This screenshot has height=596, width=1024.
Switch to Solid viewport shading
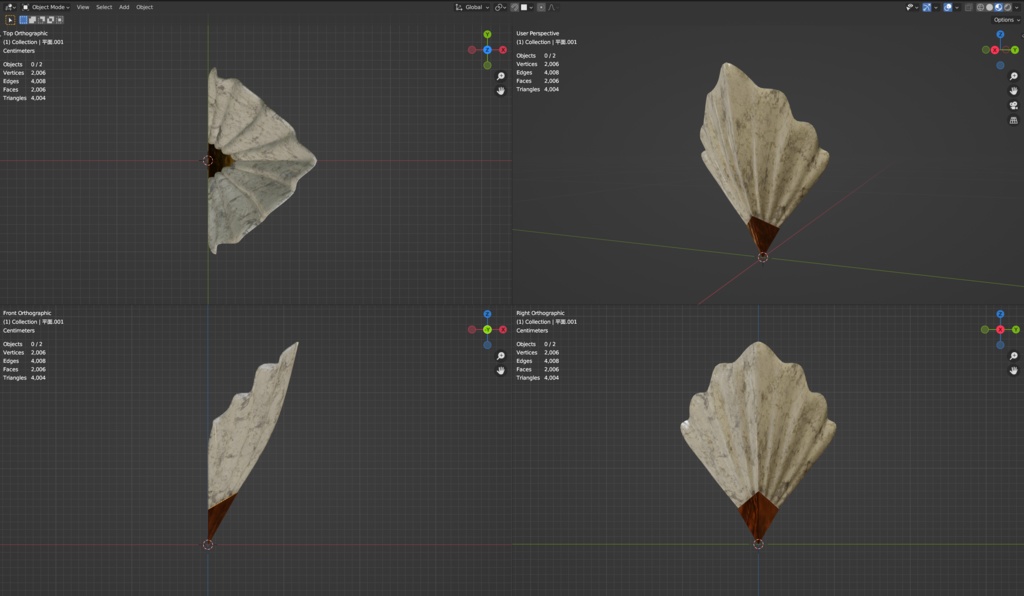989,7
